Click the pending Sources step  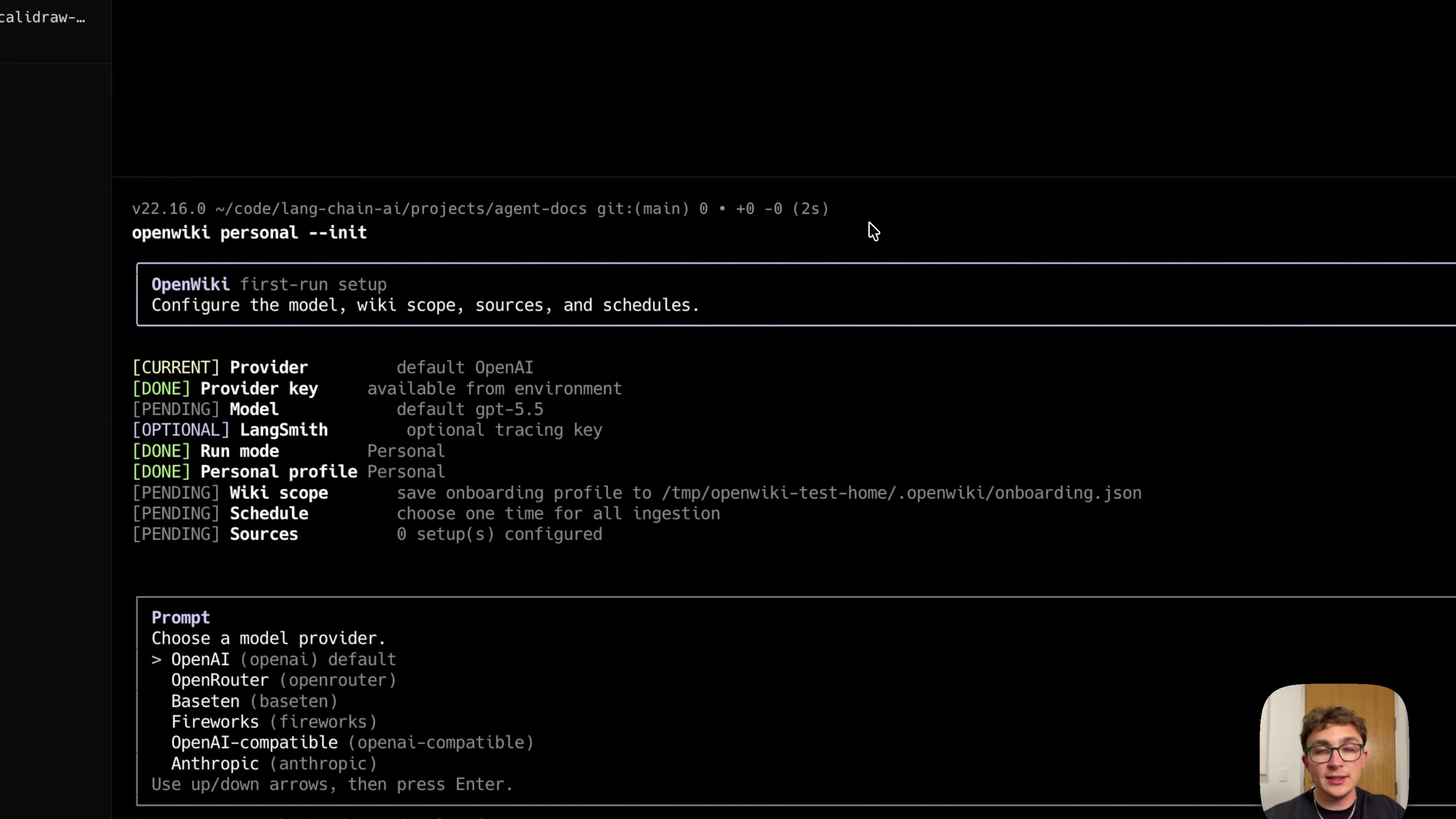click(x=367, y=535)
